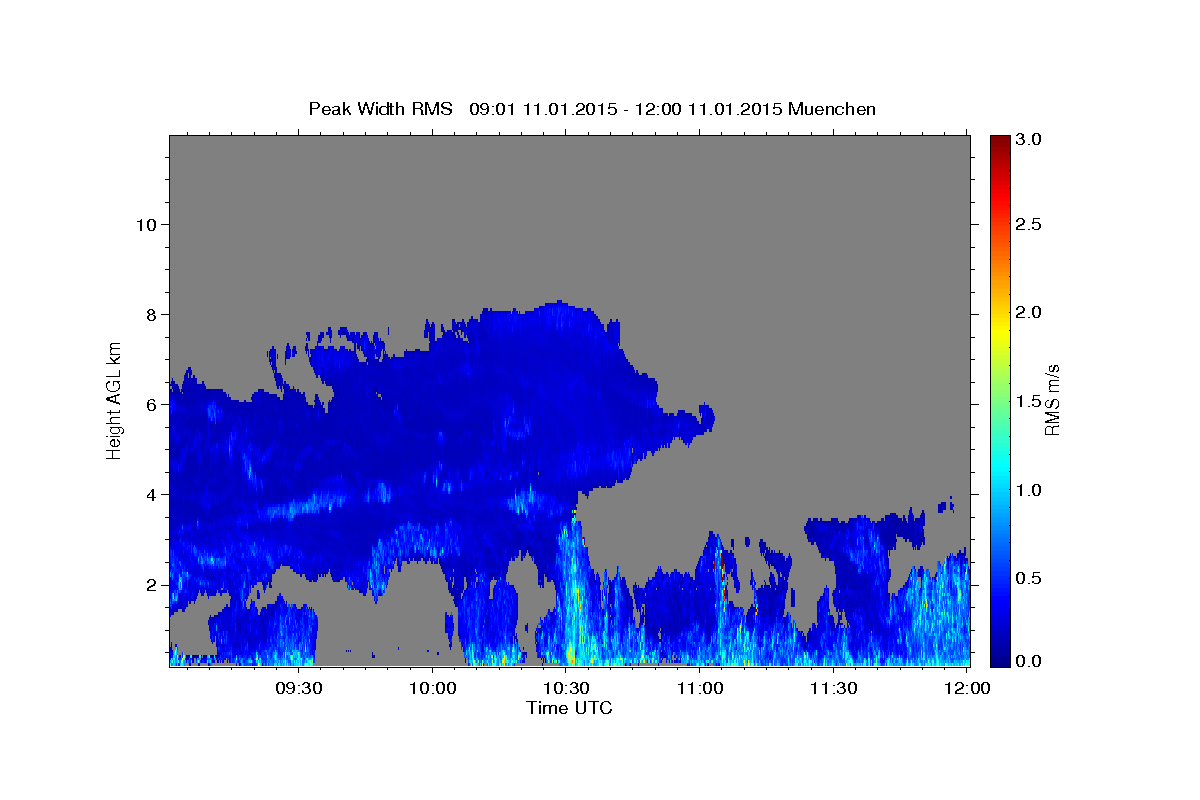Image resolution: width=1200 pixels, height=800 pixels.
Task: Click the colorbar value 0.5
Action: [1030, 578]
